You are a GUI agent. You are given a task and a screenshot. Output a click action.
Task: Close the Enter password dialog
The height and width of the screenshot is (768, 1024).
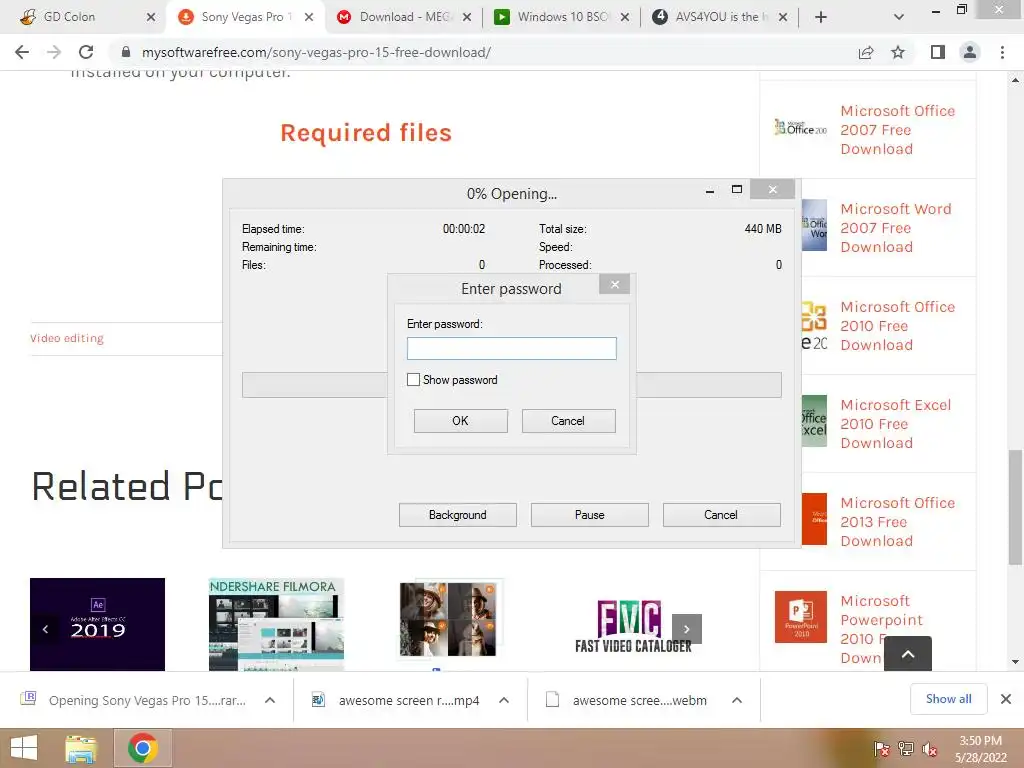[x=615, y=284]
